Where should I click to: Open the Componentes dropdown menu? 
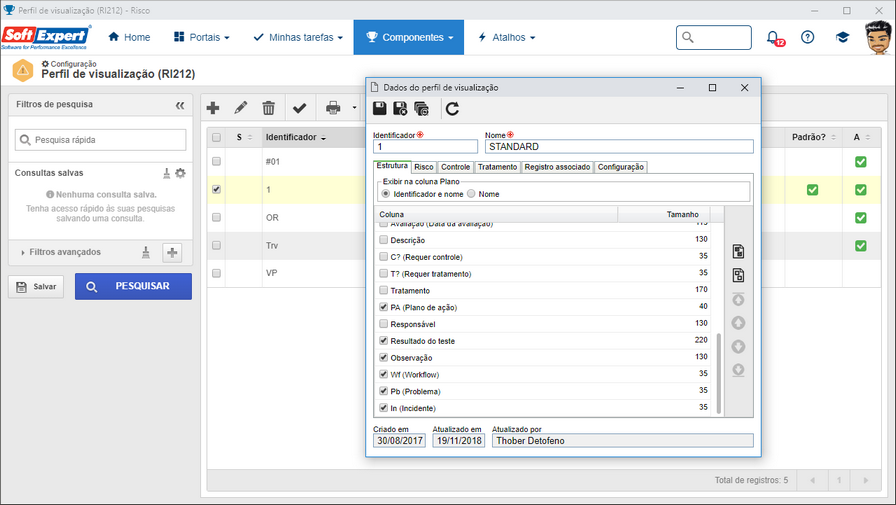click(x=409, y=37)
